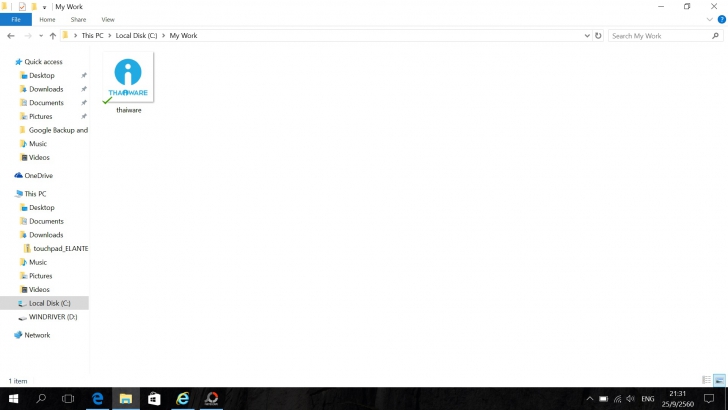The image size is (728, 410).
Task: Switch to details view layout
Action: 707,380
